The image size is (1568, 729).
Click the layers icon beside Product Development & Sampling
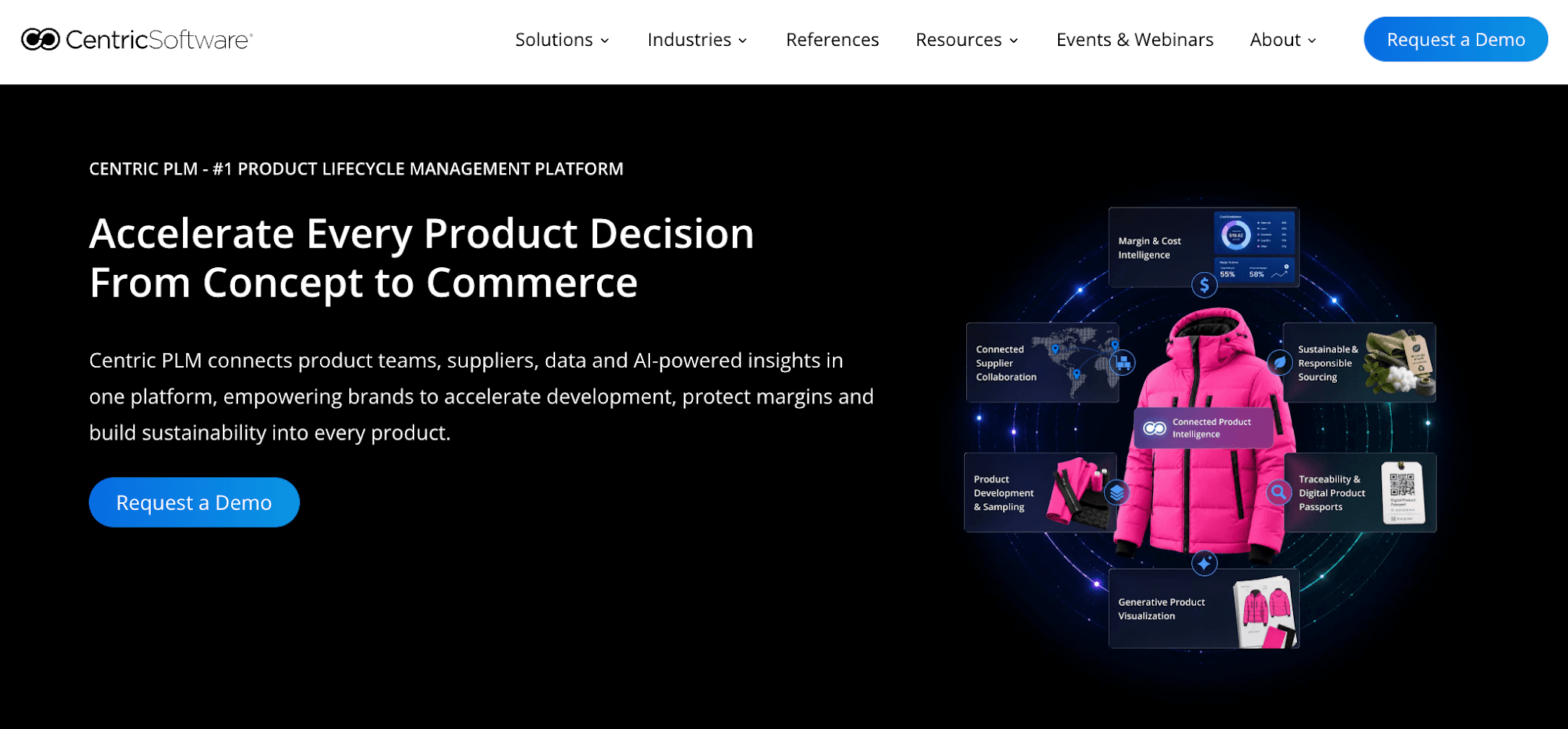1117,492
